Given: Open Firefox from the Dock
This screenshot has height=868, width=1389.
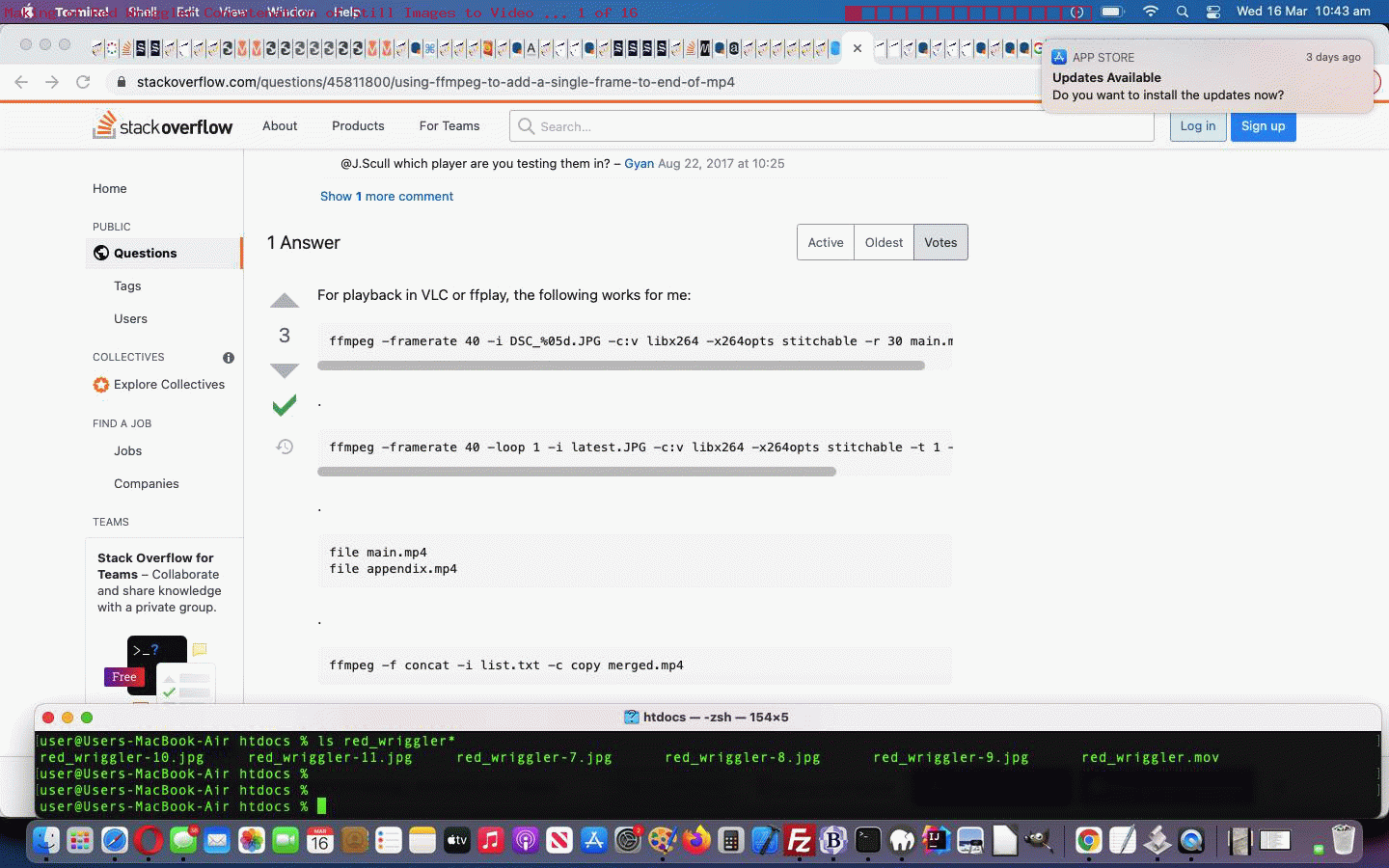Looking at the screenshot, I should (x=695, y=841).
